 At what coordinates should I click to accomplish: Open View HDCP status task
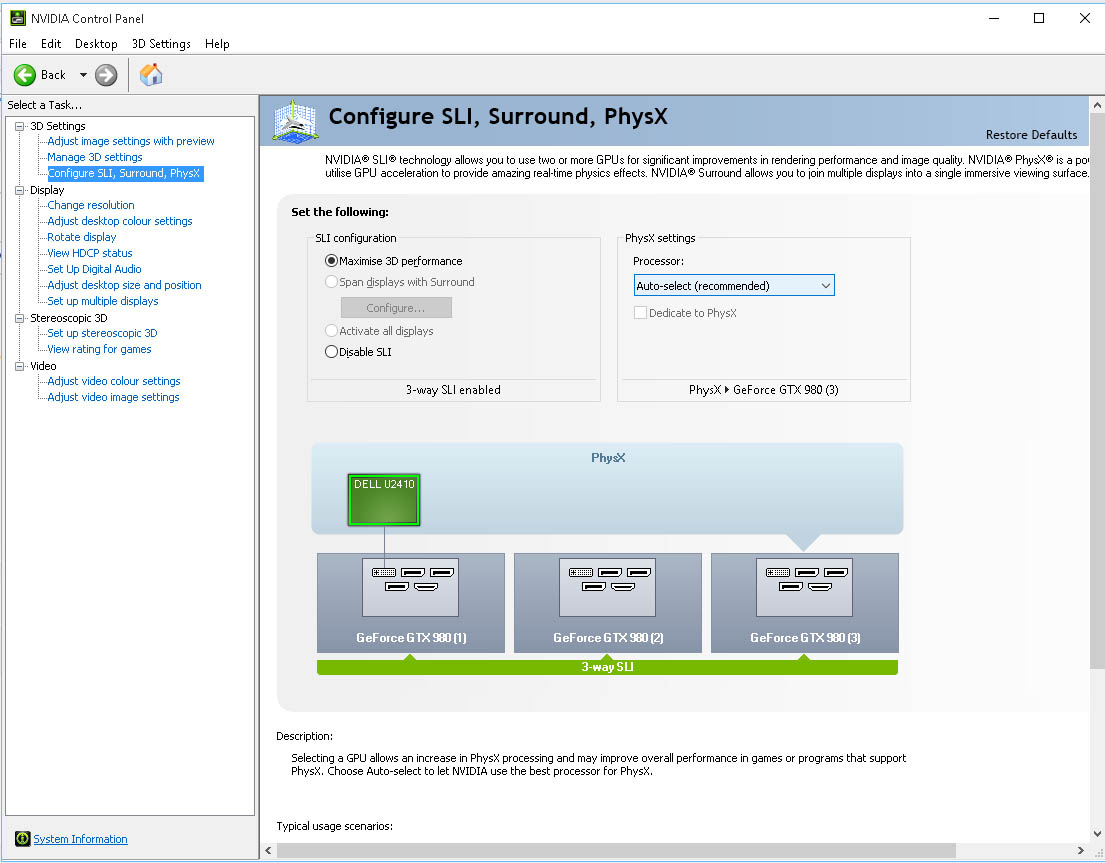(90, 253)
